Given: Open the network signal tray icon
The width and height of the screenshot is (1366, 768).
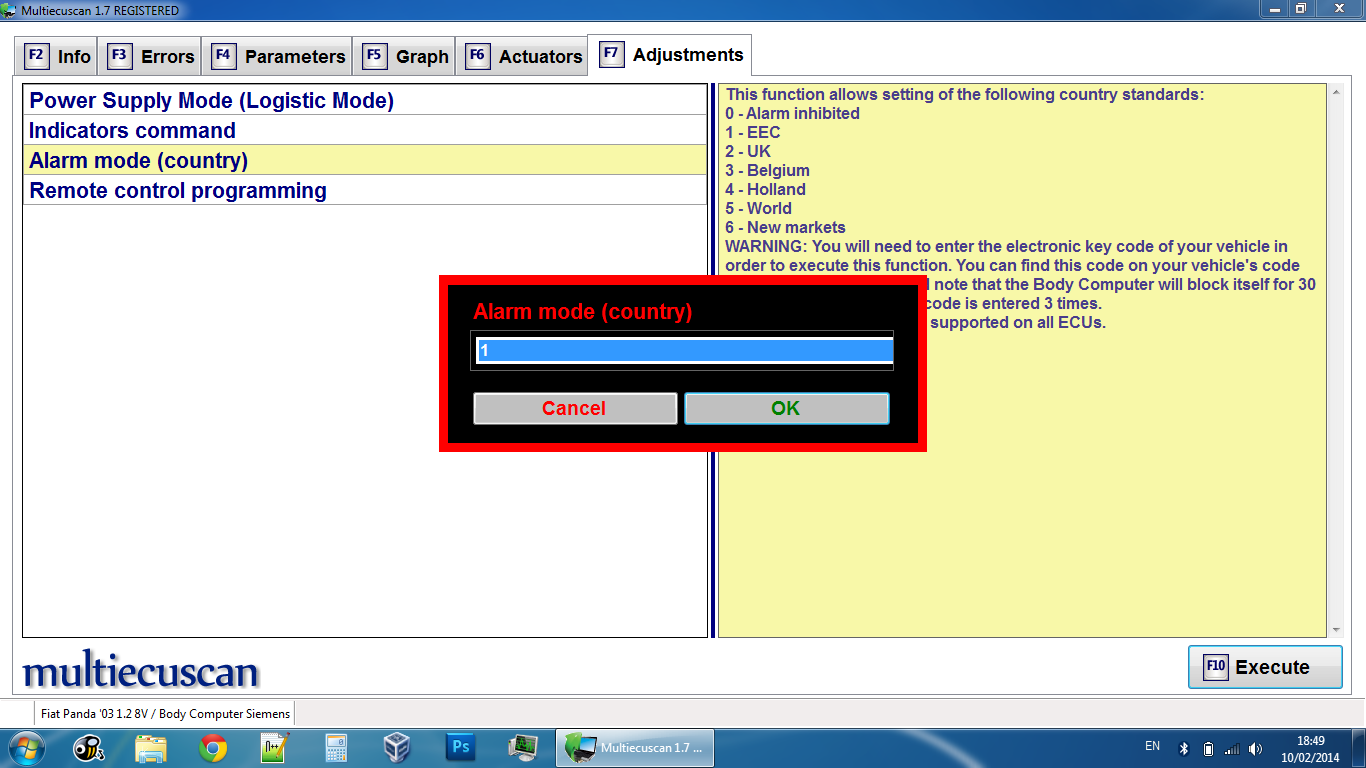Looking at the screenshot, I should point(1232,748).
